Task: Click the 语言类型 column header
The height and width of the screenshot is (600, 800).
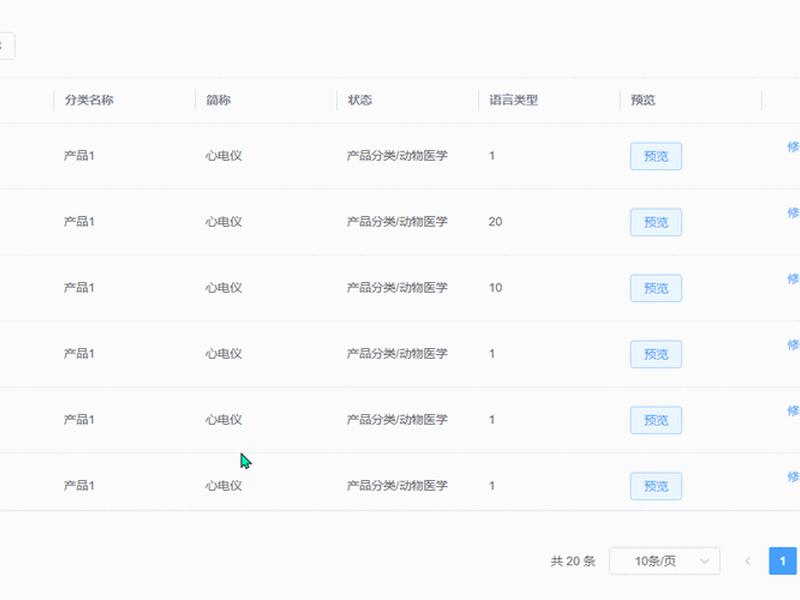Action: [x=513, y=99]
